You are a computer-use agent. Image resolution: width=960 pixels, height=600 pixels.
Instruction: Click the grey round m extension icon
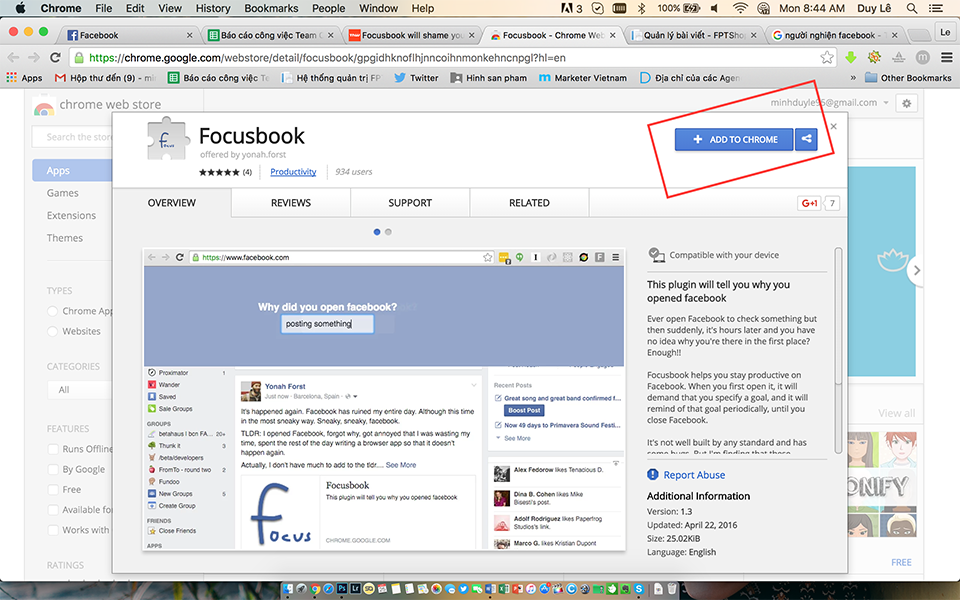923,58
